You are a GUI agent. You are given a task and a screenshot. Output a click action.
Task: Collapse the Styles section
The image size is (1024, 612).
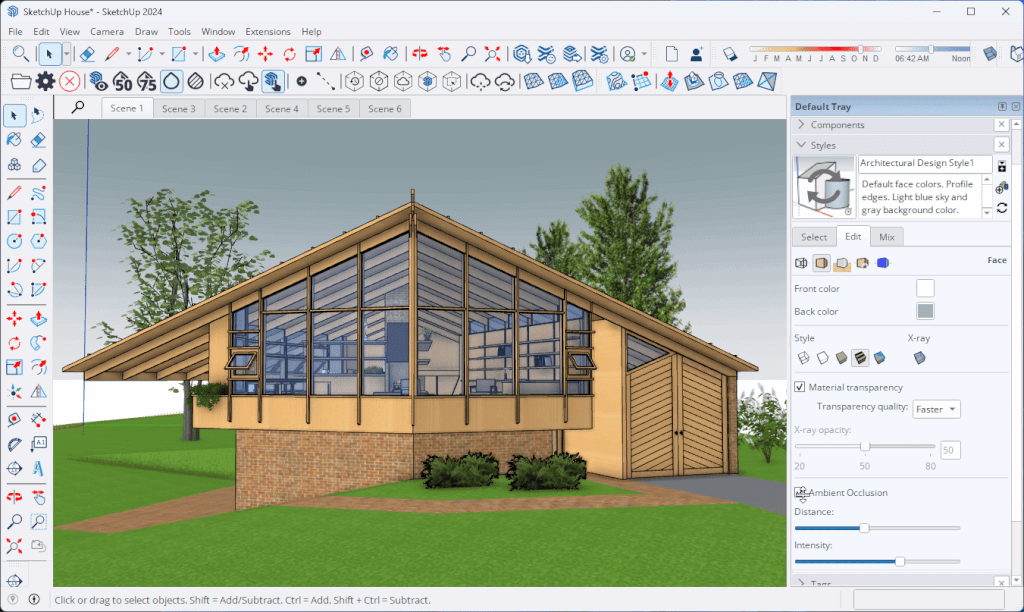pyautogui.click(x=800, y=144)
